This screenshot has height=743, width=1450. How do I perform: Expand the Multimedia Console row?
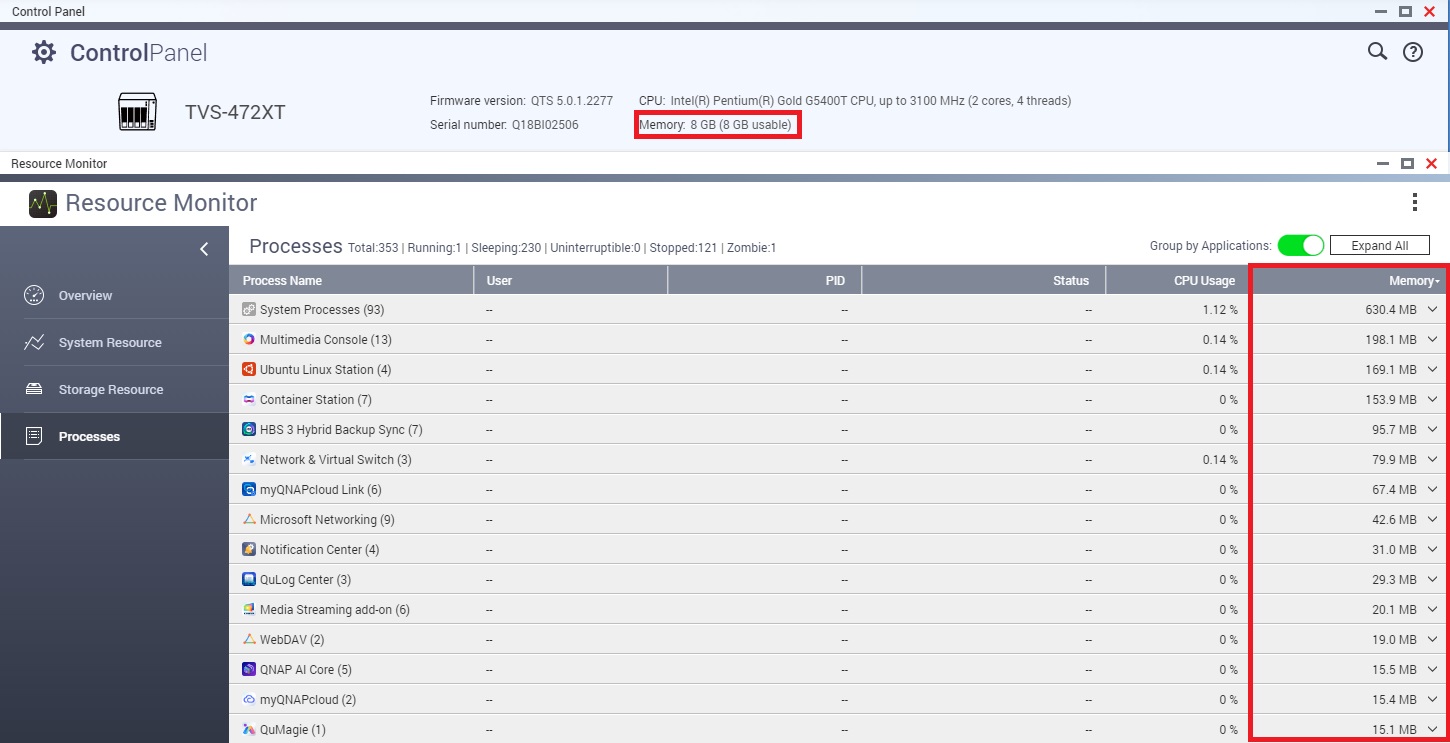pyautogui.click(x=1432, y=340)
